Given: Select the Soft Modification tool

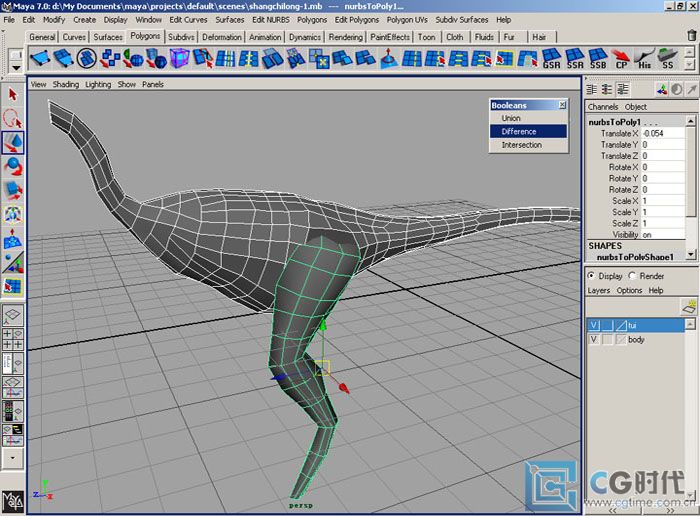Looking at the screenshot, I should pyautogui.click(x=12, y=239).
